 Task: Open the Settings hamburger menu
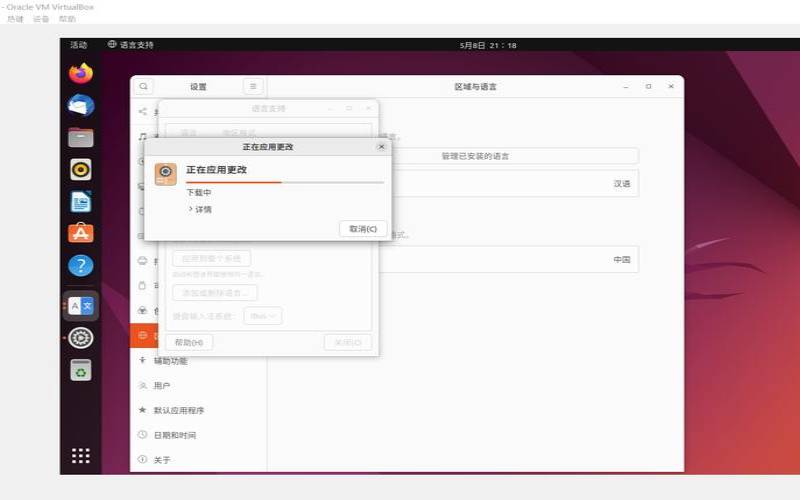click(253, 86)
